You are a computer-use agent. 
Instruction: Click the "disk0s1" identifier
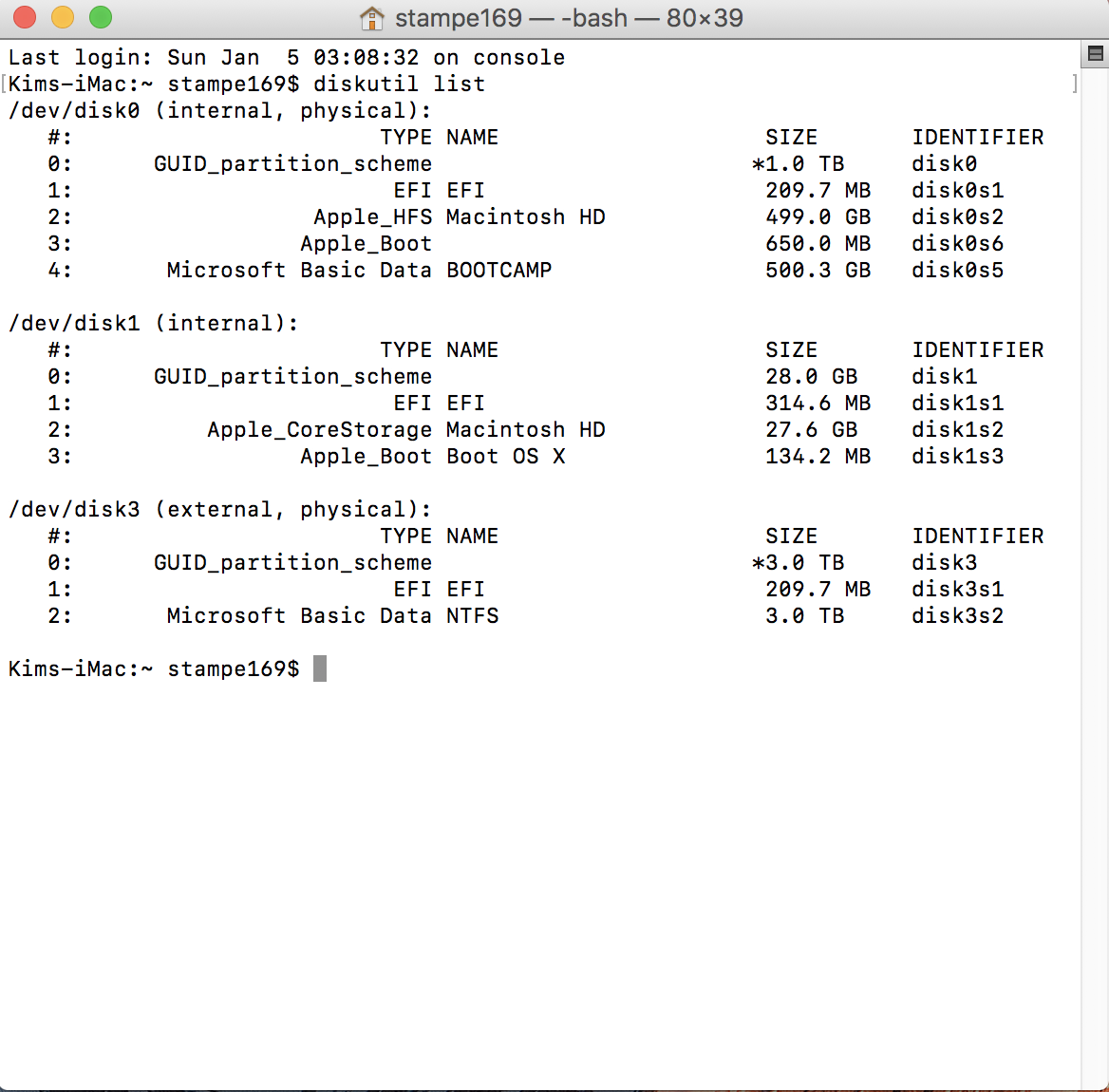coord(957,190)
